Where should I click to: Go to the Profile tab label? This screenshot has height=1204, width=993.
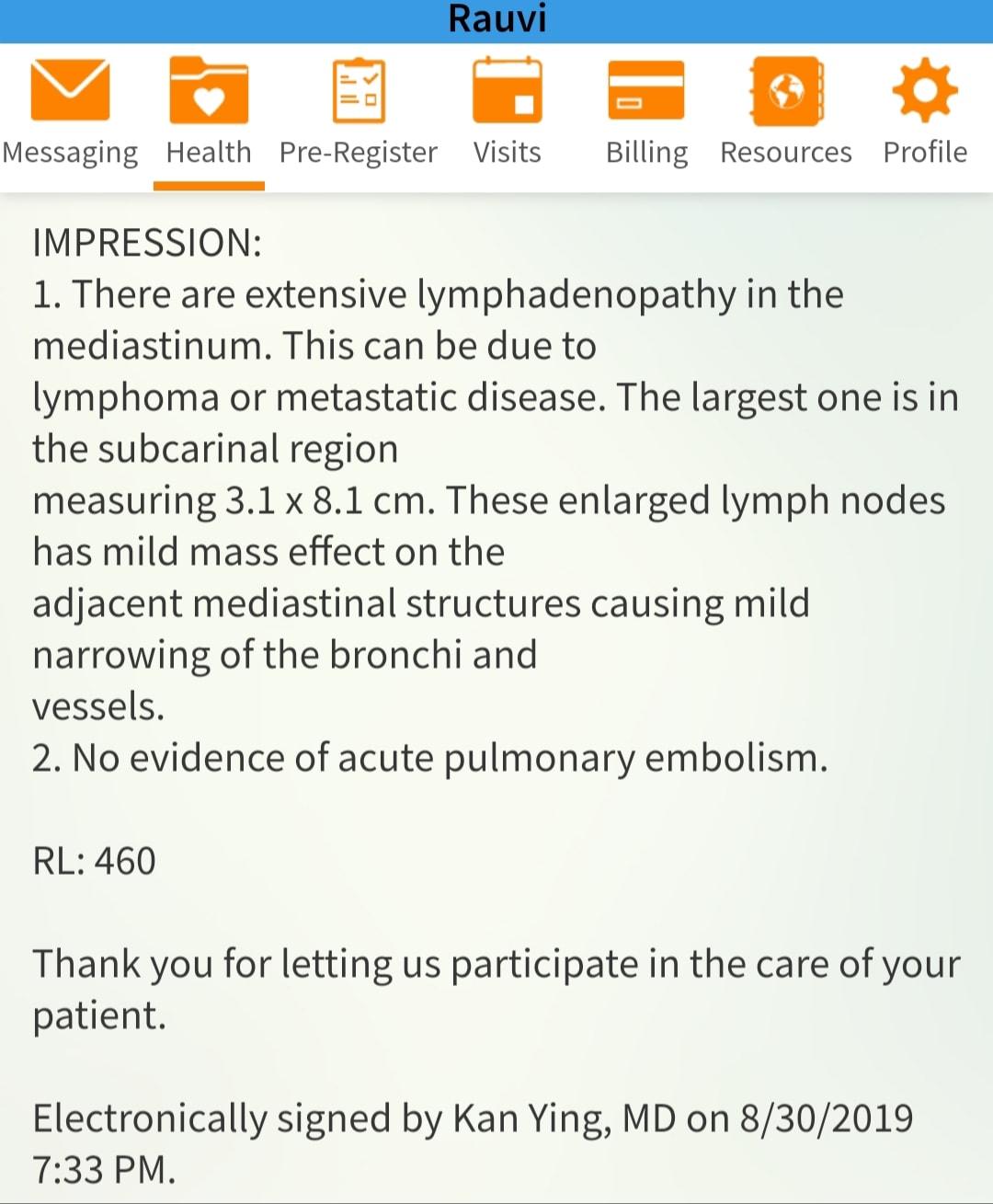pos(925,152)
